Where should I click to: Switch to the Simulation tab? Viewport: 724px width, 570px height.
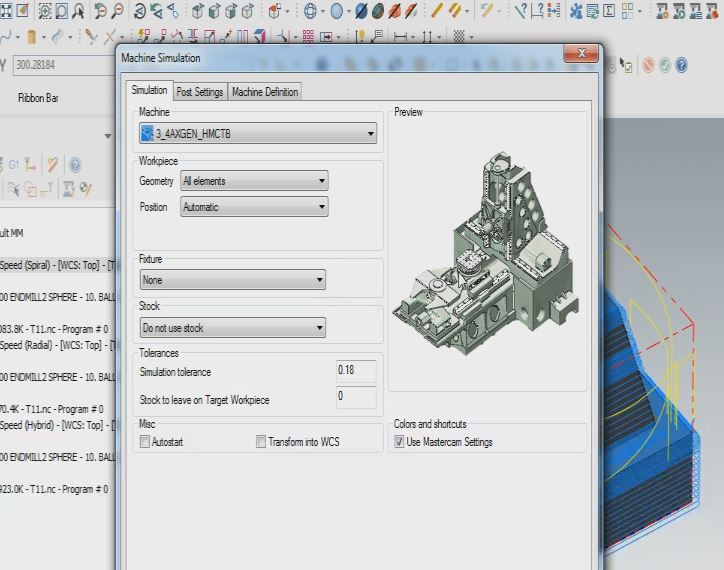[149, 90]
